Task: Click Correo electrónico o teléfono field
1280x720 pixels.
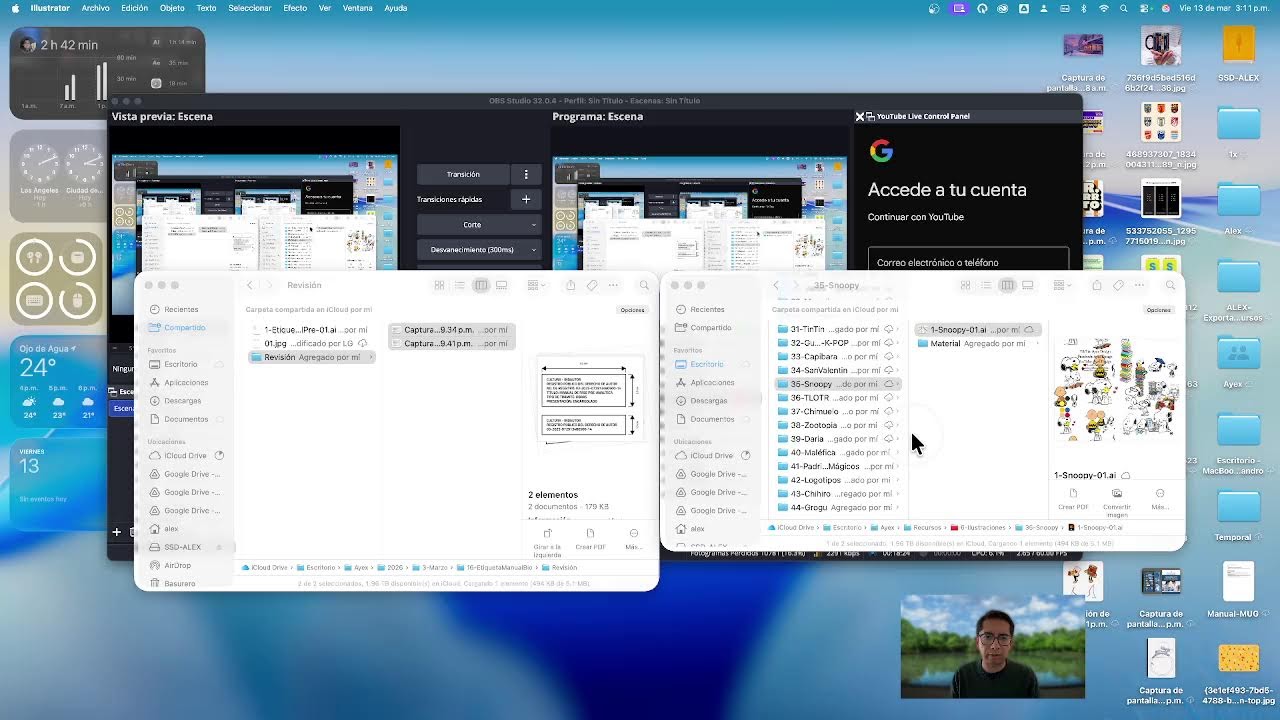Action: click(968, 262)
